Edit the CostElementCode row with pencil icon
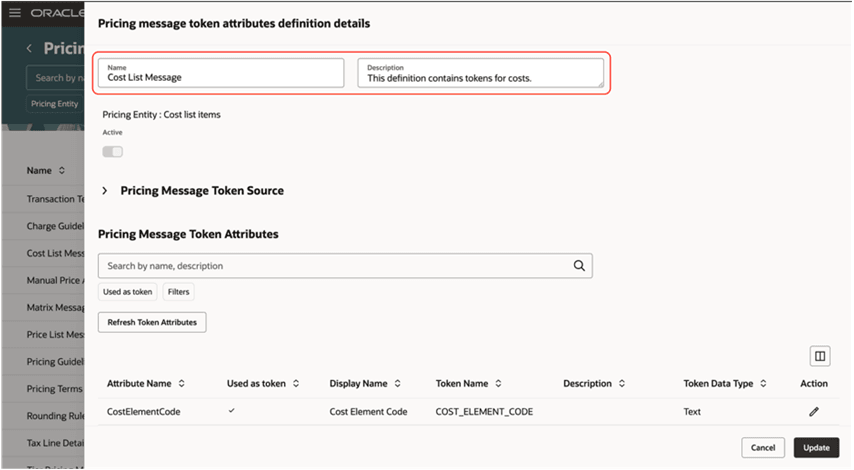This screenshot has width=854, height=470. pyautogui.click(x=814, y=412)
